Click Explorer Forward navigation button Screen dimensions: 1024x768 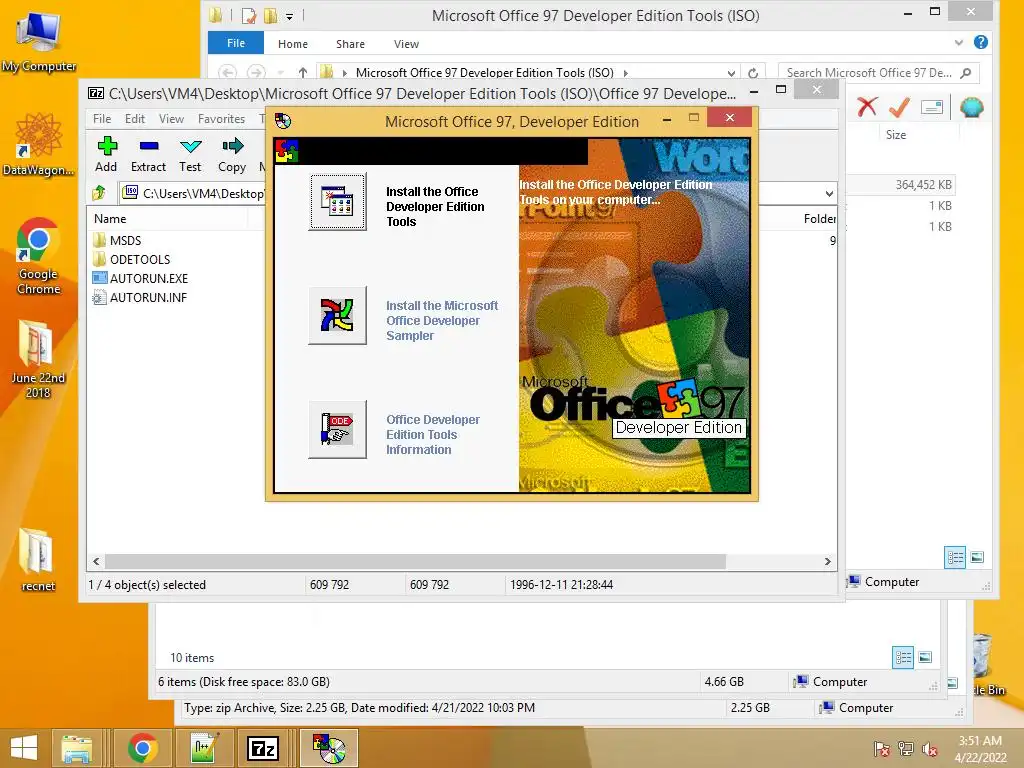(256, 72)
